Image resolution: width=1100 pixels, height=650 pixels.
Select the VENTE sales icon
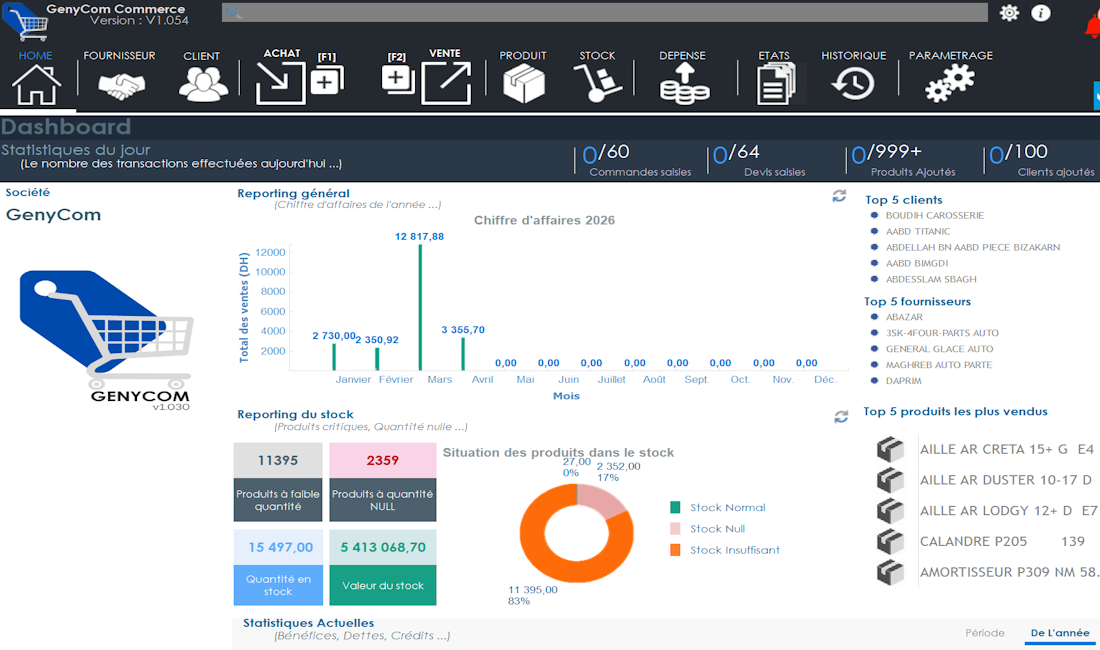click(445, 80)
